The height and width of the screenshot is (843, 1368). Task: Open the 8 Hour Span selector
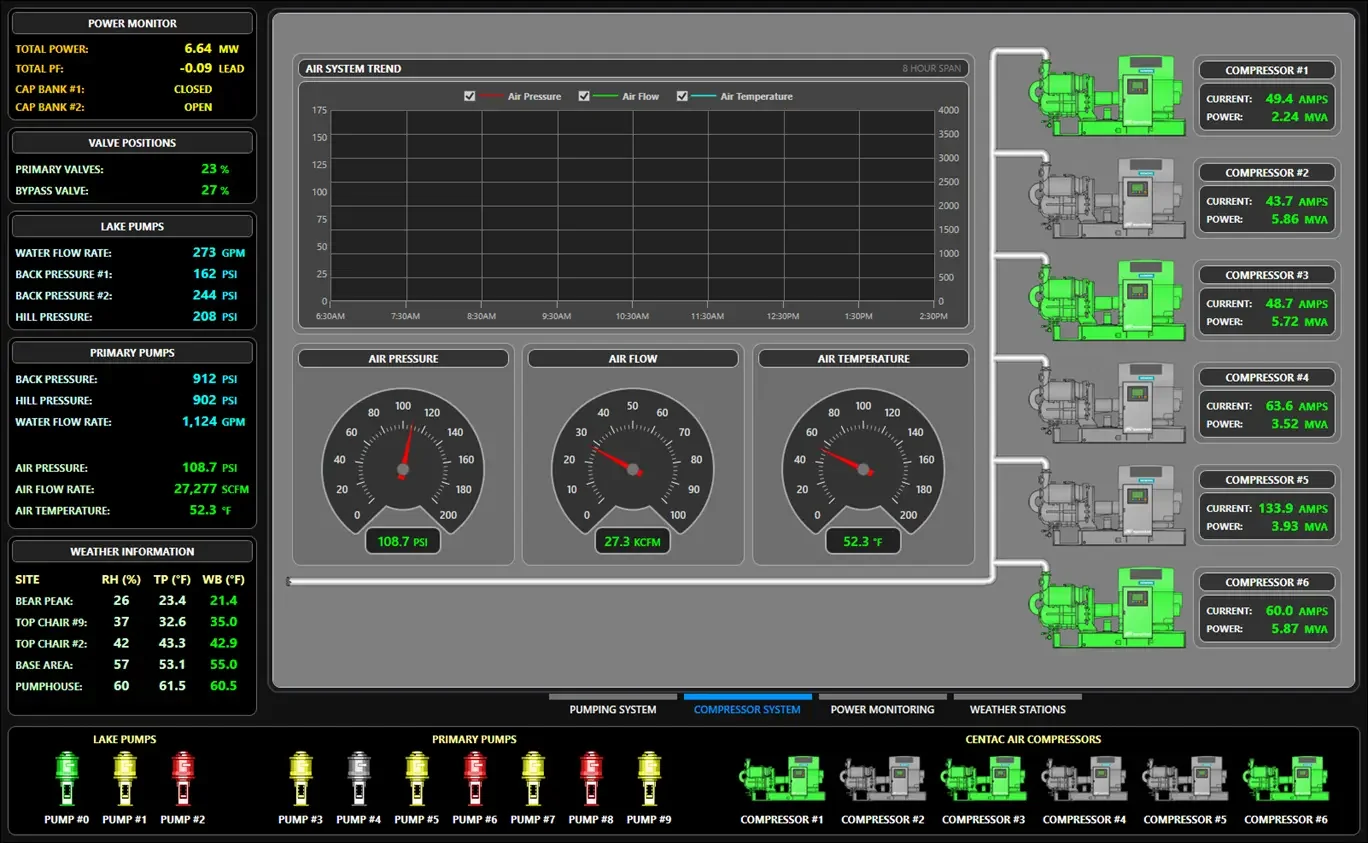coord(931,68)
